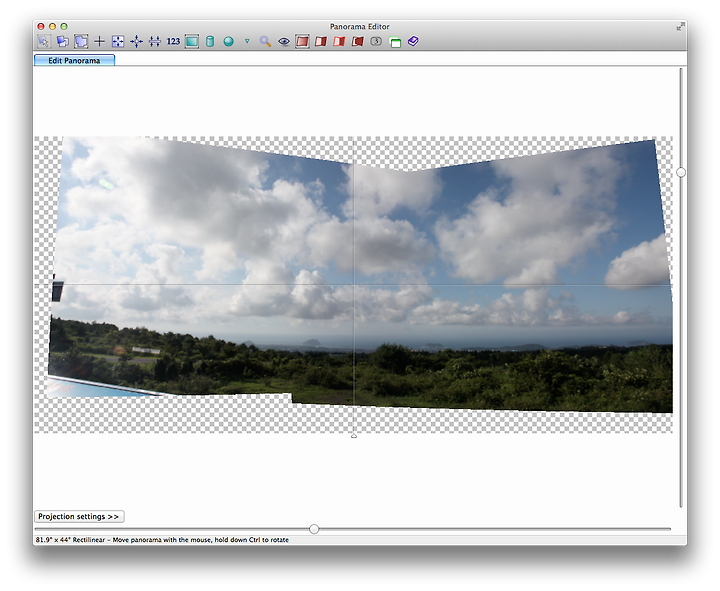Expand the Projection settings button

click(79, 517)
